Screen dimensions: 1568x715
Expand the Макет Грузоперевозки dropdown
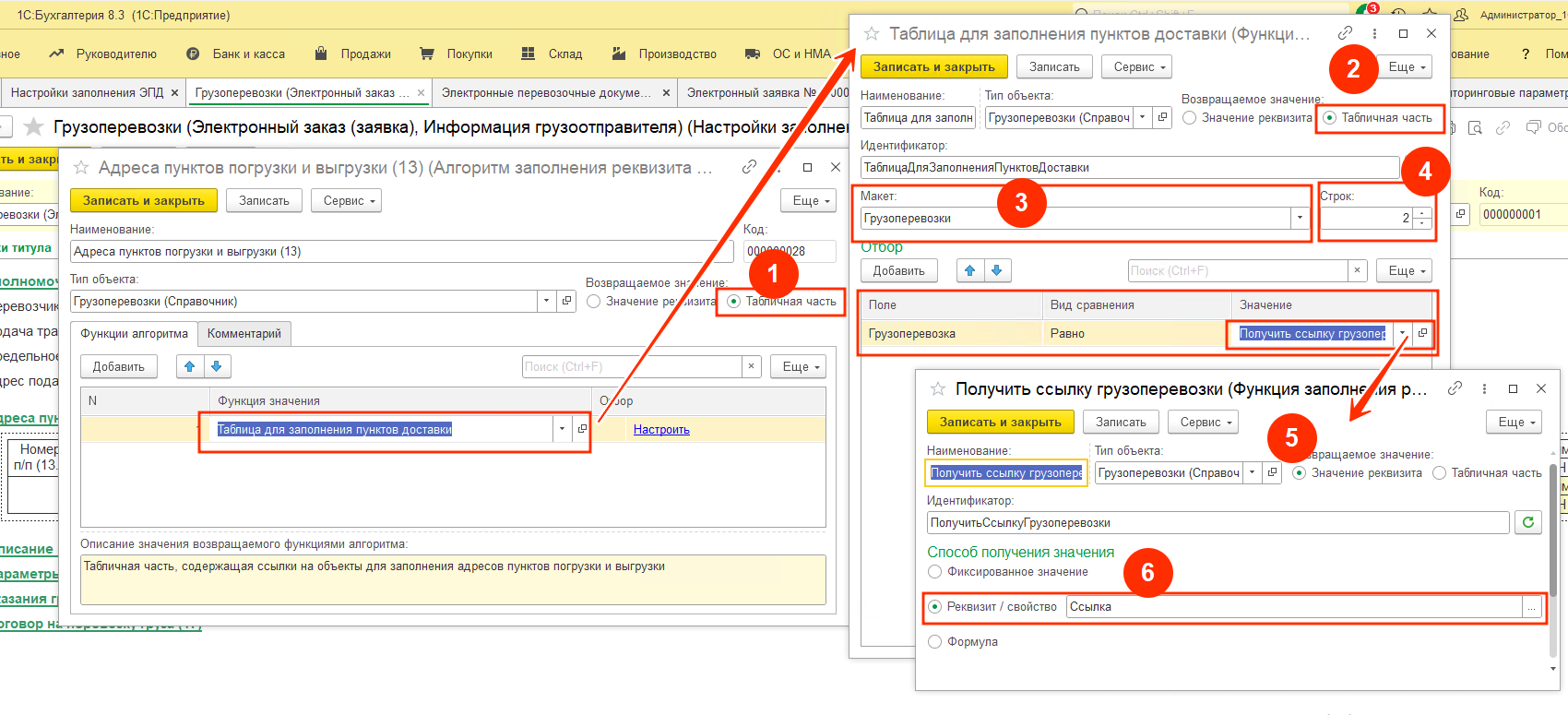pos(1300,219)
